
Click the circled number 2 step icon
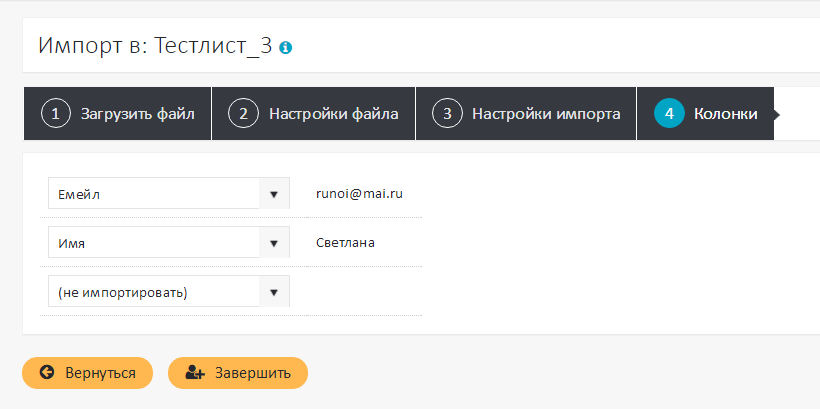(243, 113)
